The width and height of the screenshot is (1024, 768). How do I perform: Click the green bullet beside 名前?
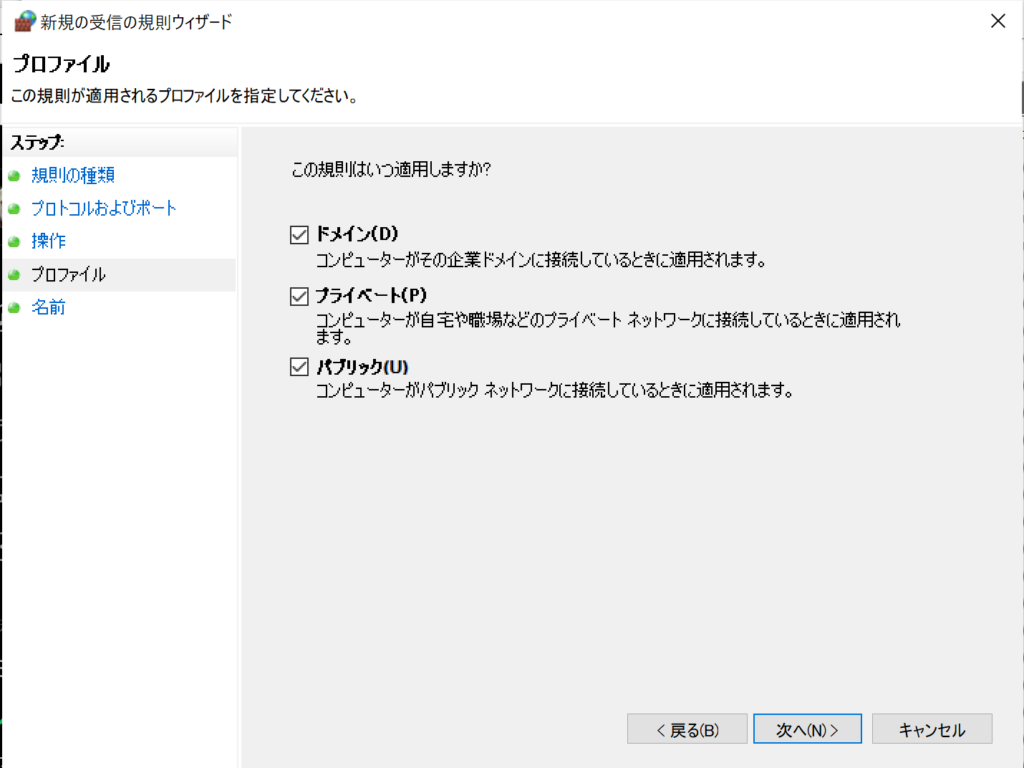click(14, 308)
